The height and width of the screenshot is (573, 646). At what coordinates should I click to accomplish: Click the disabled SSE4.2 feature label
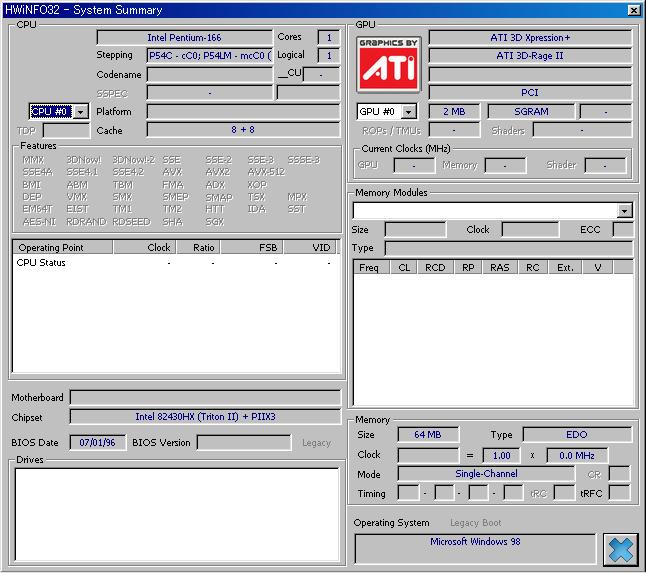coord(128,172)
